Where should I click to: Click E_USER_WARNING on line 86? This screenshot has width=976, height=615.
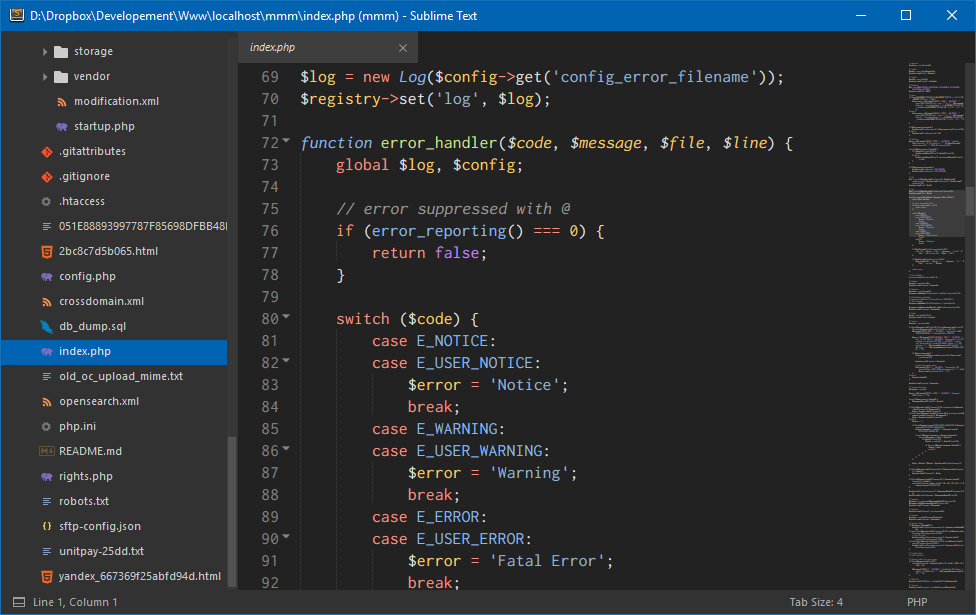[479, 451]
